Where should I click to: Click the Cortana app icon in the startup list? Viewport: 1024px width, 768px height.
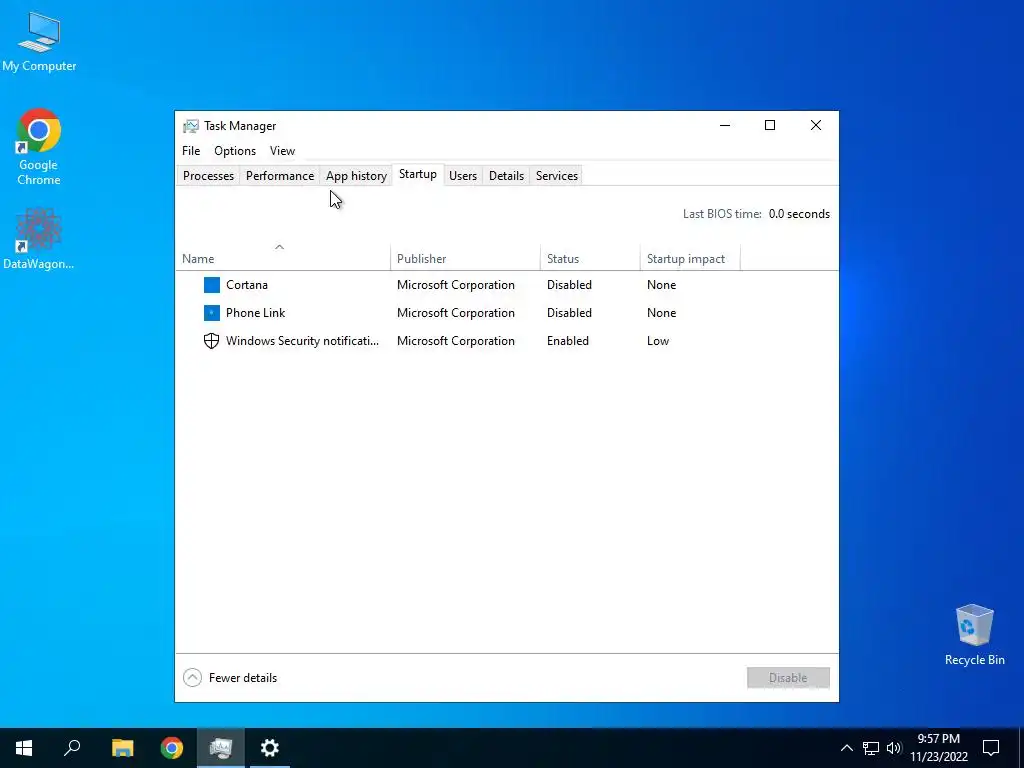click(212, 285)
